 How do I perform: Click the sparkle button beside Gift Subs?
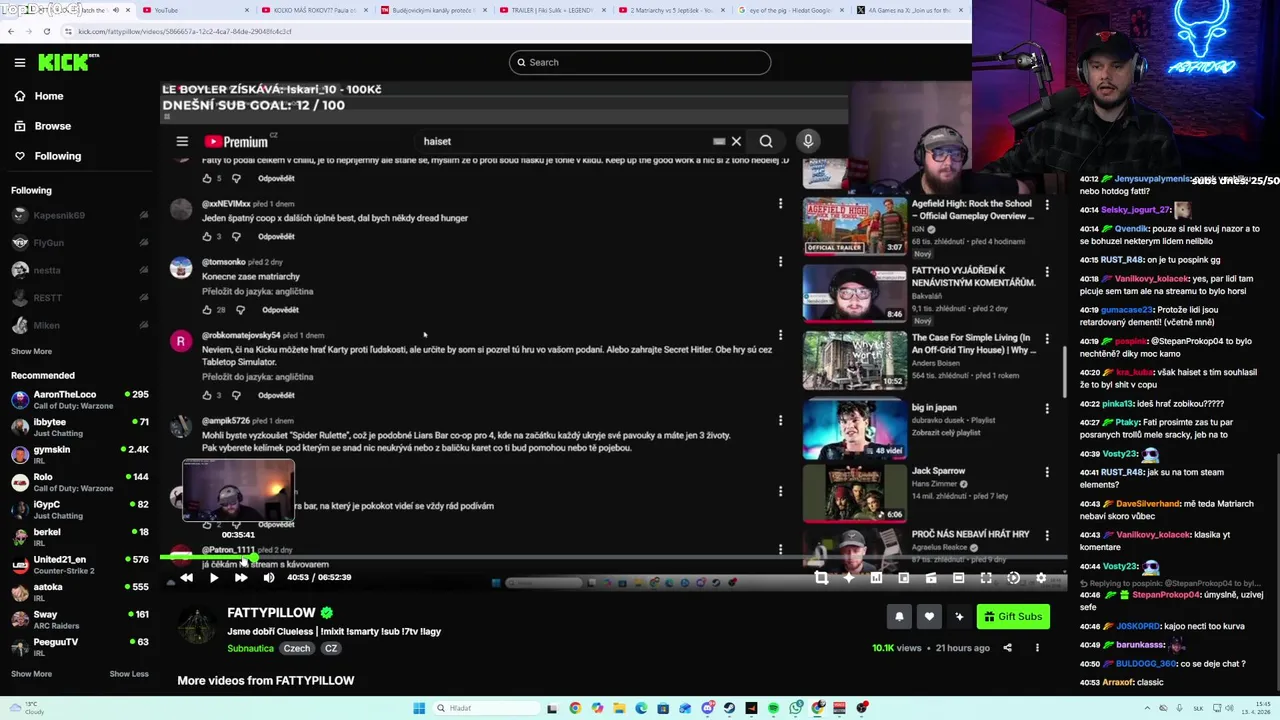coord(959,617)
